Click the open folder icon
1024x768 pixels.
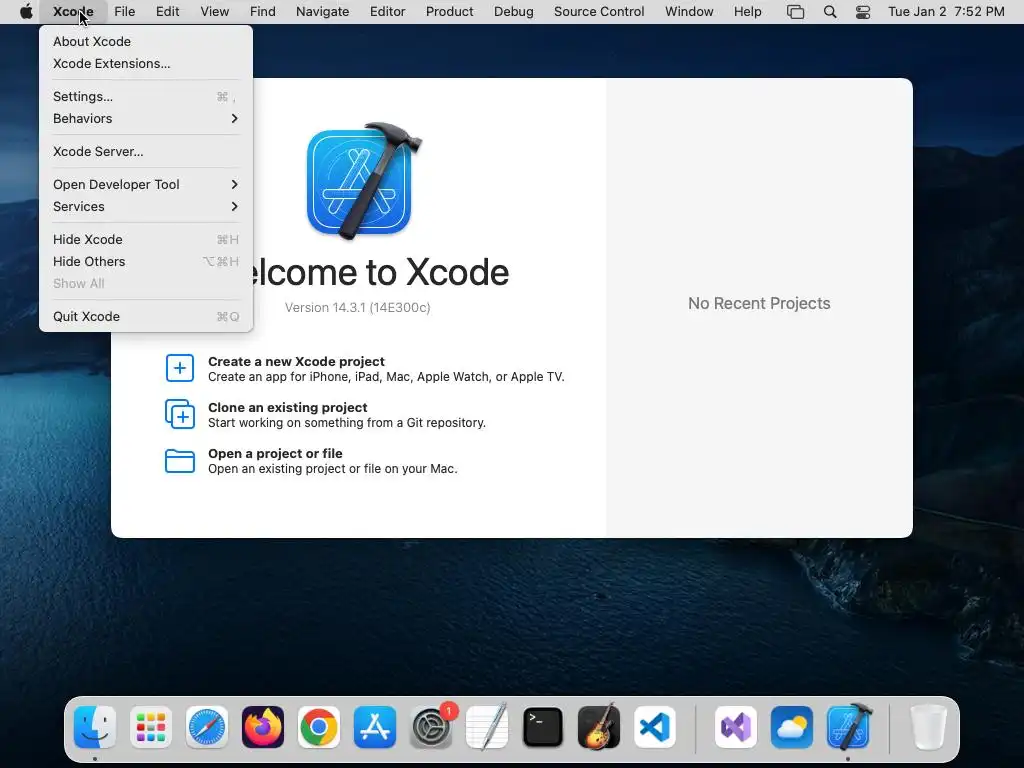click(x=180, y=460)
